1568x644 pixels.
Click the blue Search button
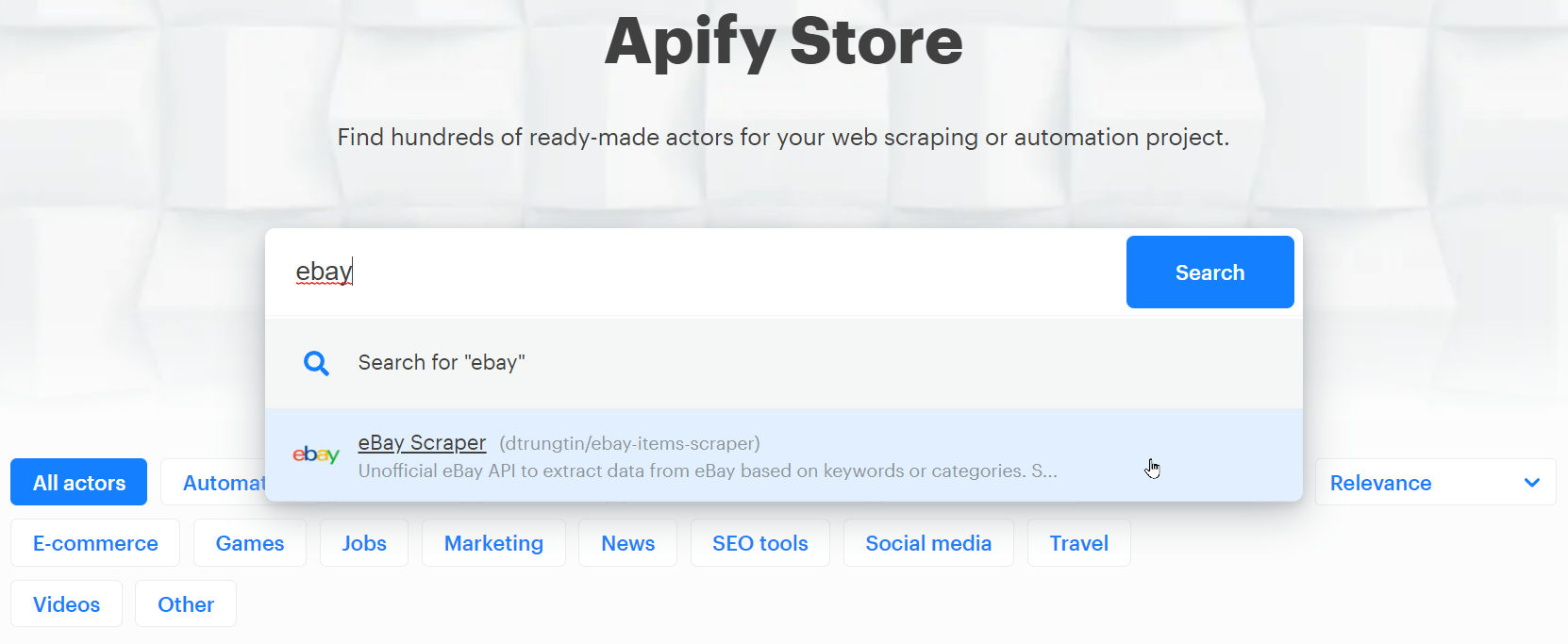point(1209,272)
